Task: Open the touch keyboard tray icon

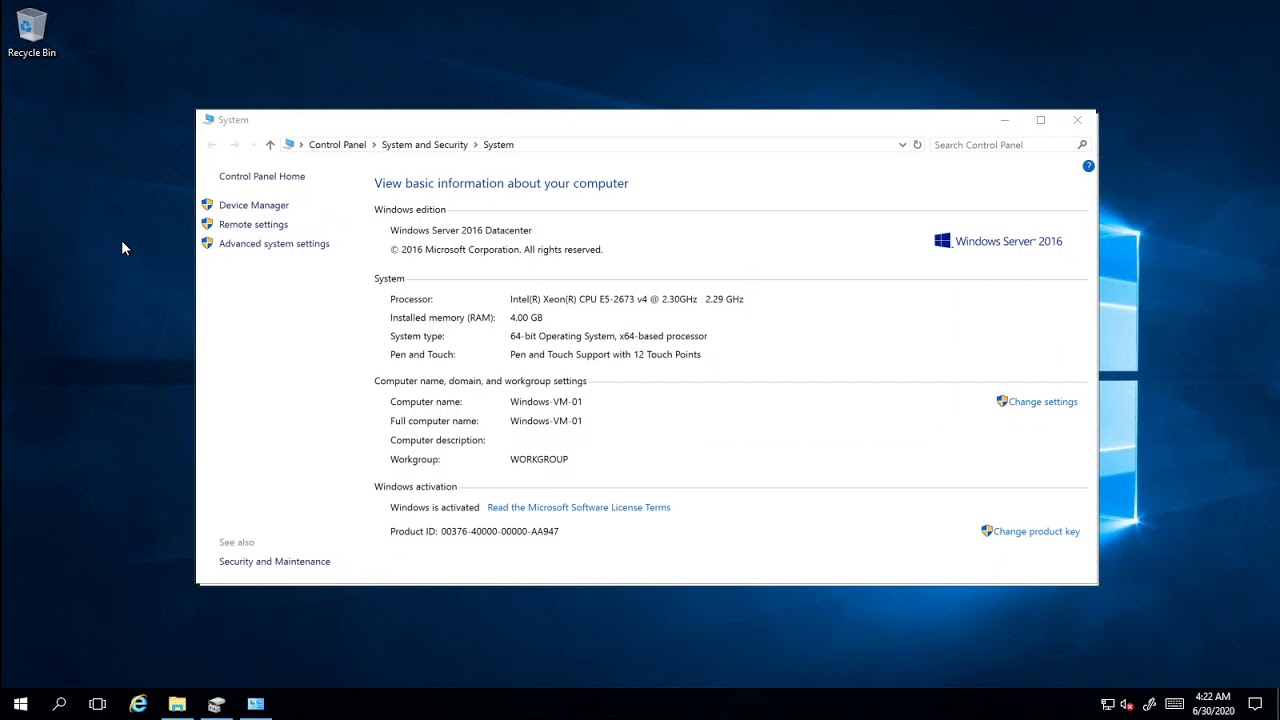Action: point(1174,704)
